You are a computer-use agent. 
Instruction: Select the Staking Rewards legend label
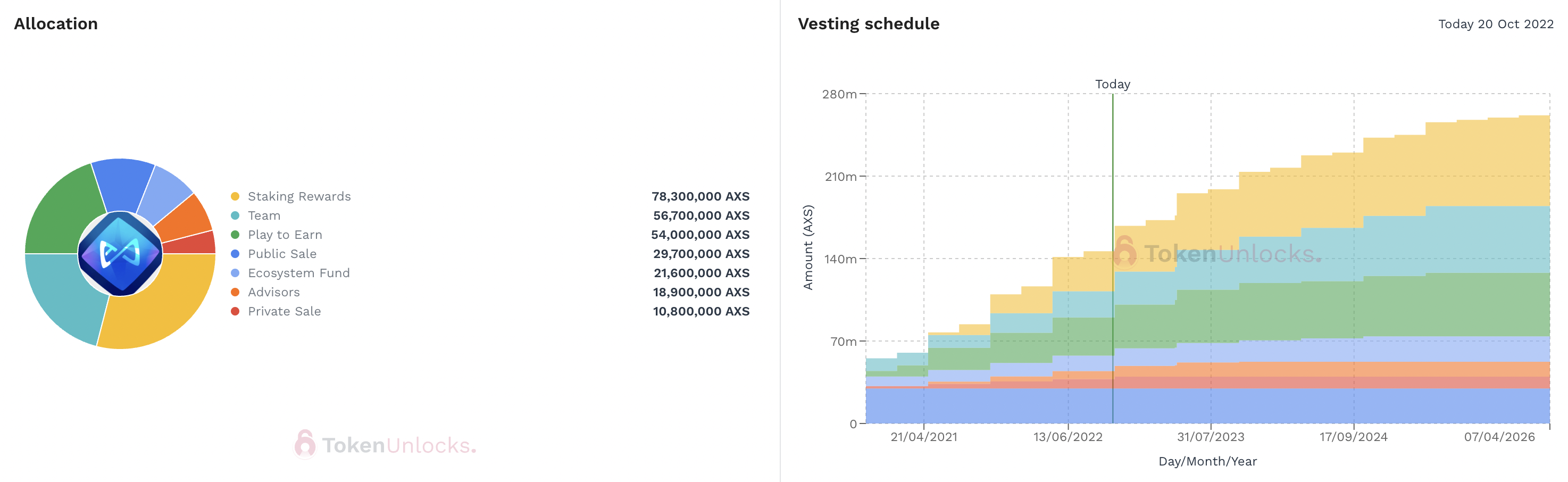299,196
